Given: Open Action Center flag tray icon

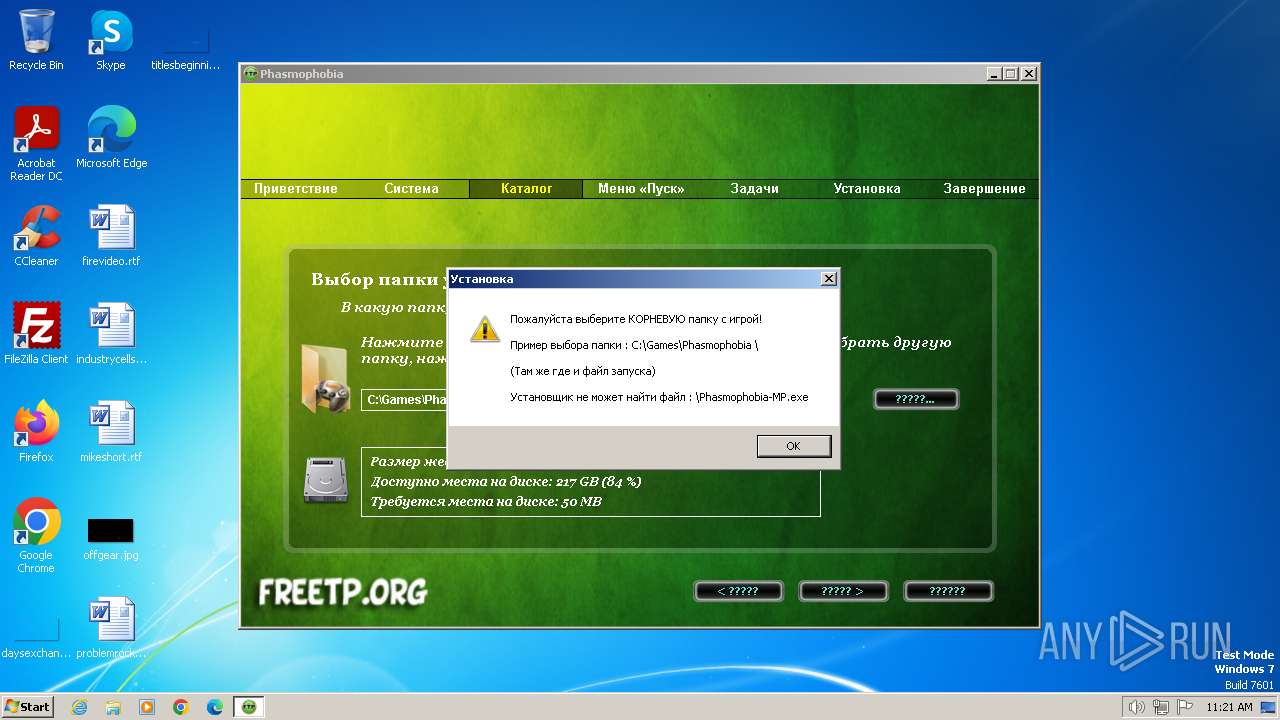Looking at the screenshot, I should (x=1184, y=707).
